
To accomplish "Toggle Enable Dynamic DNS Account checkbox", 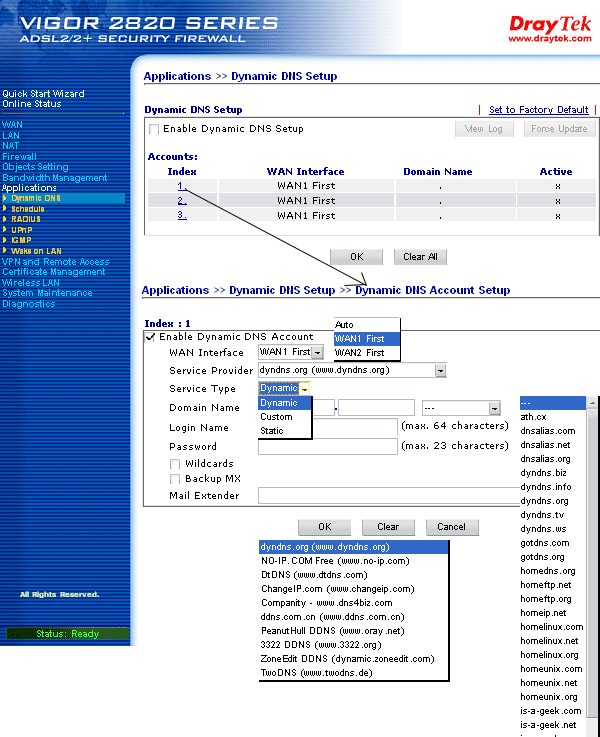I will click(x=150, y=337).
